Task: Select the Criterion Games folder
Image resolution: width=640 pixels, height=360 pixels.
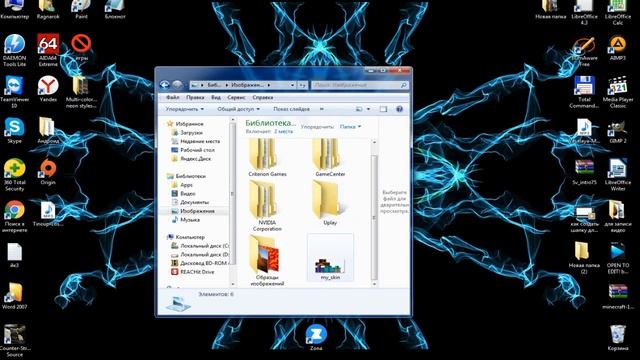Action: point(267,158)
